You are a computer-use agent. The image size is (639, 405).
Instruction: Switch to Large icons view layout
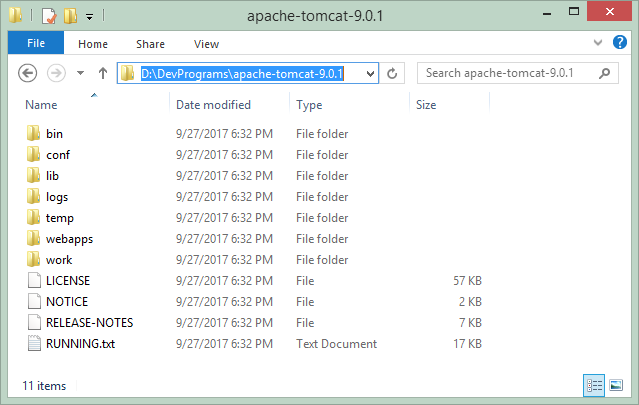(x=616, y=385)
